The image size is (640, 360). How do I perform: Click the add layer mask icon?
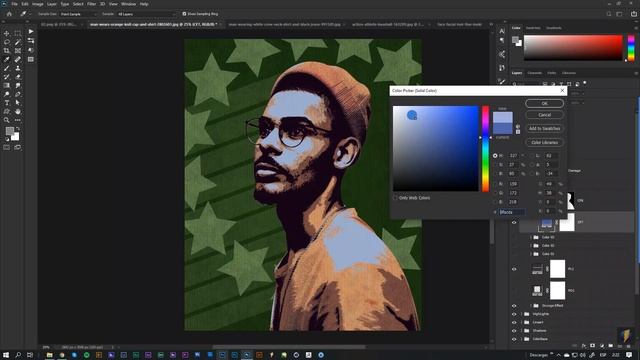pyautogui.click(x=592, y=346)
